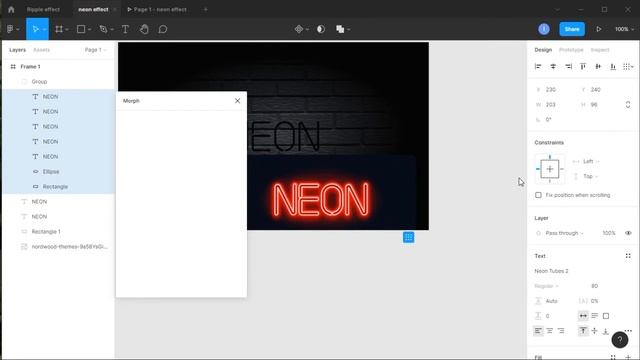Go to Figma home
The width and height of the screenshot is (640, 360).
coord(11,9)
